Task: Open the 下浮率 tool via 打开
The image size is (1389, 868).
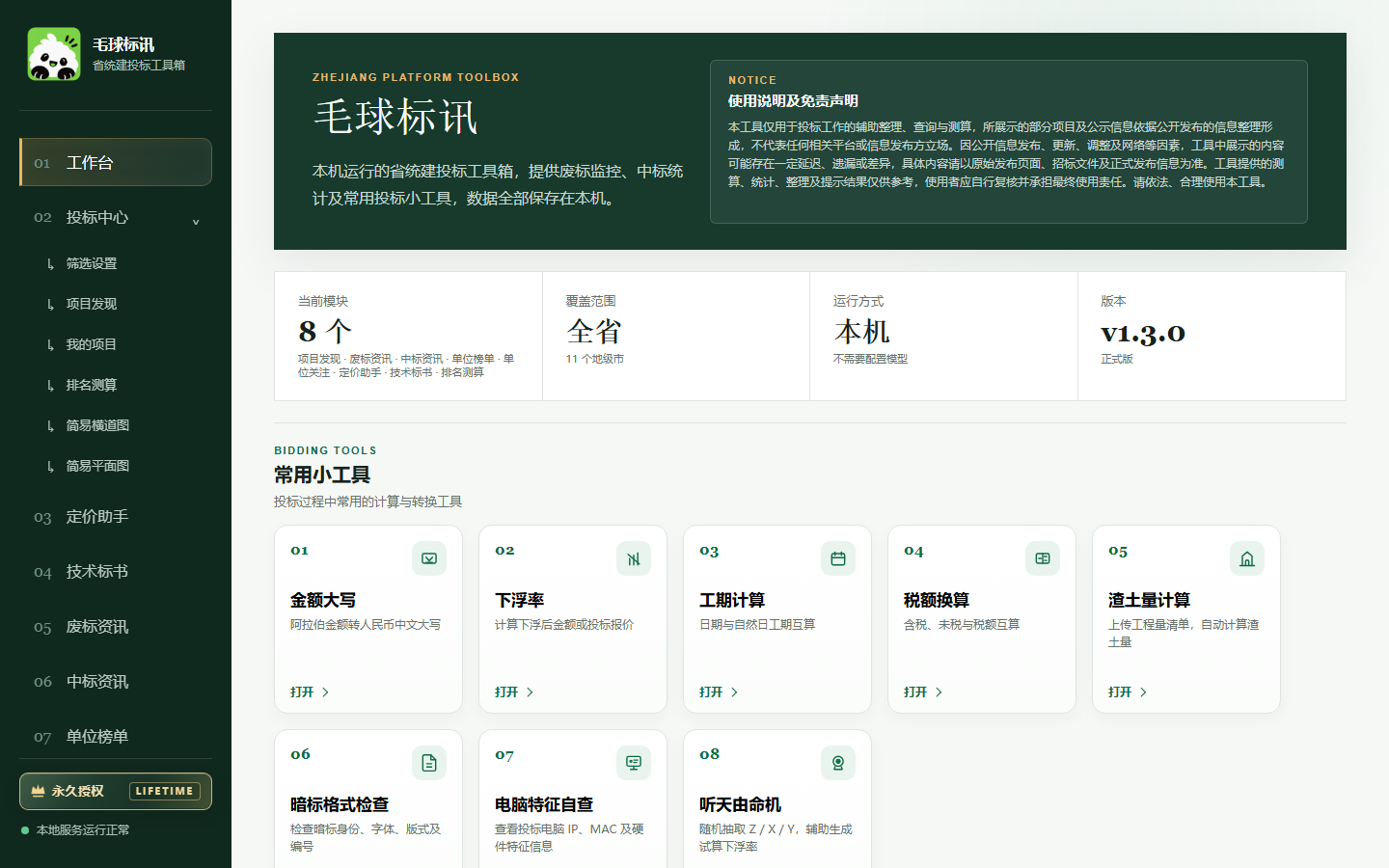Action: pyautogui.click(x=514, y=692)
